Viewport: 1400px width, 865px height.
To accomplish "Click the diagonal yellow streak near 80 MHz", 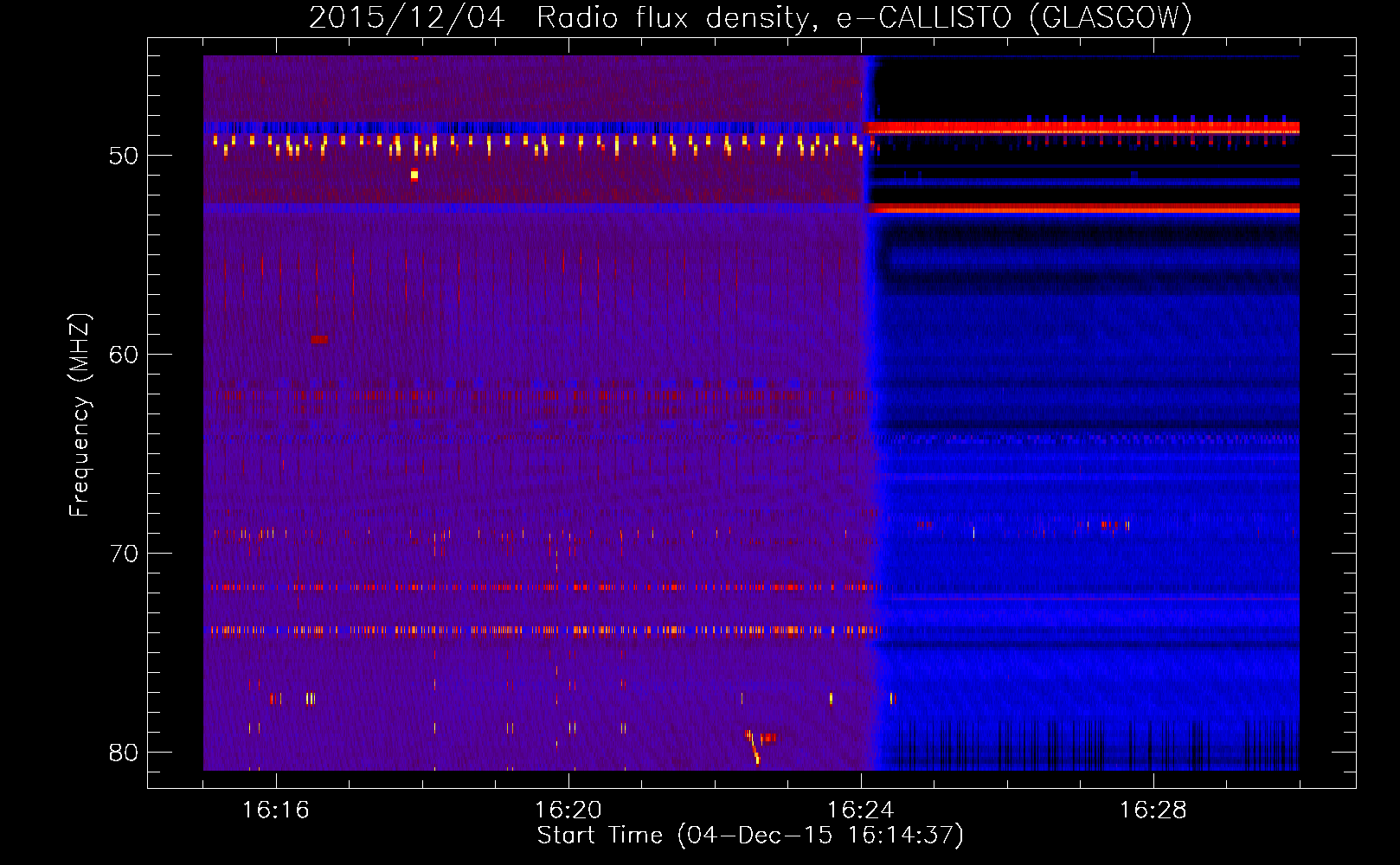I will tap(753, 747).
